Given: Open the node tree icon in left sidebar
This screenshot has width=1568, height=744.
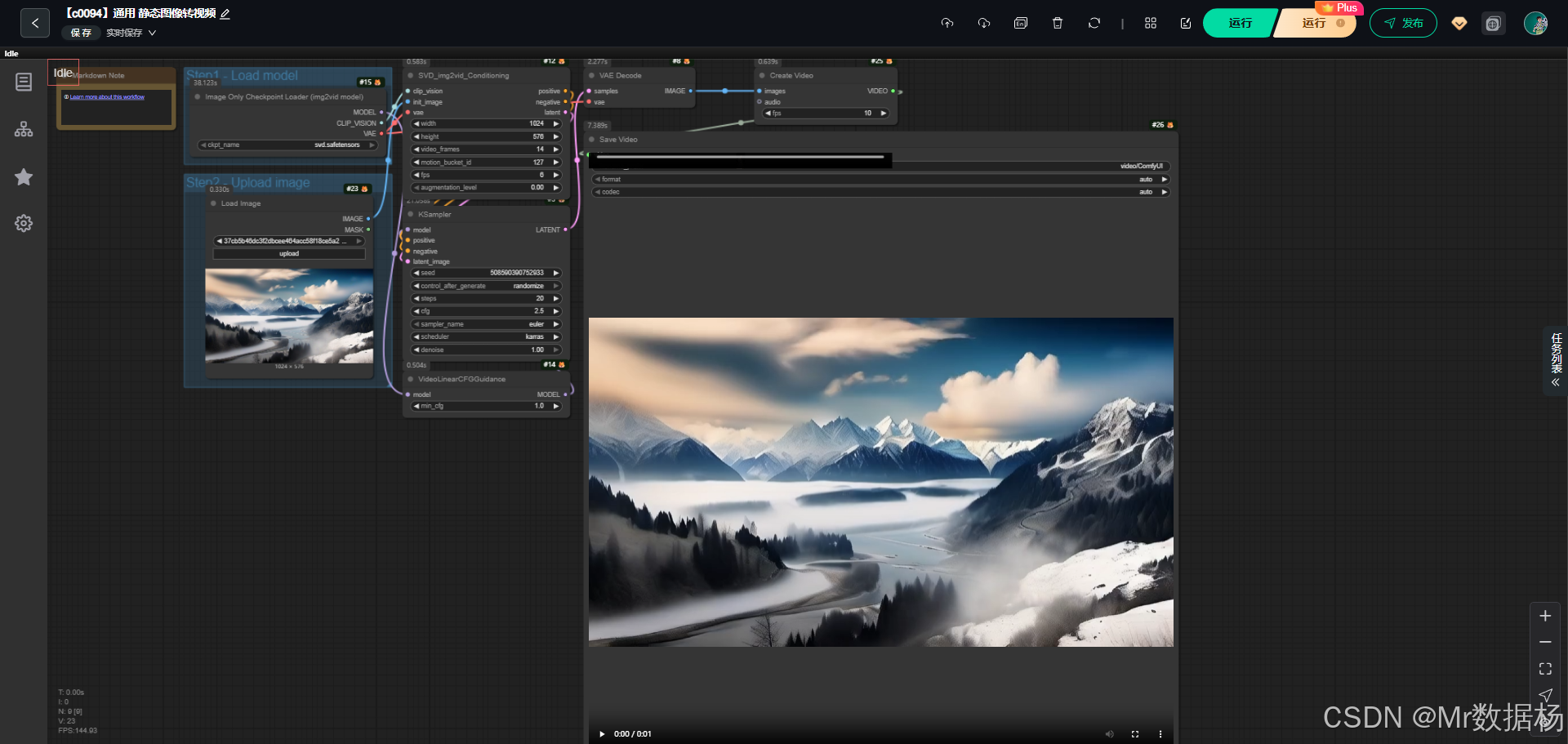Looking at the screenshot, I should 24,129.
